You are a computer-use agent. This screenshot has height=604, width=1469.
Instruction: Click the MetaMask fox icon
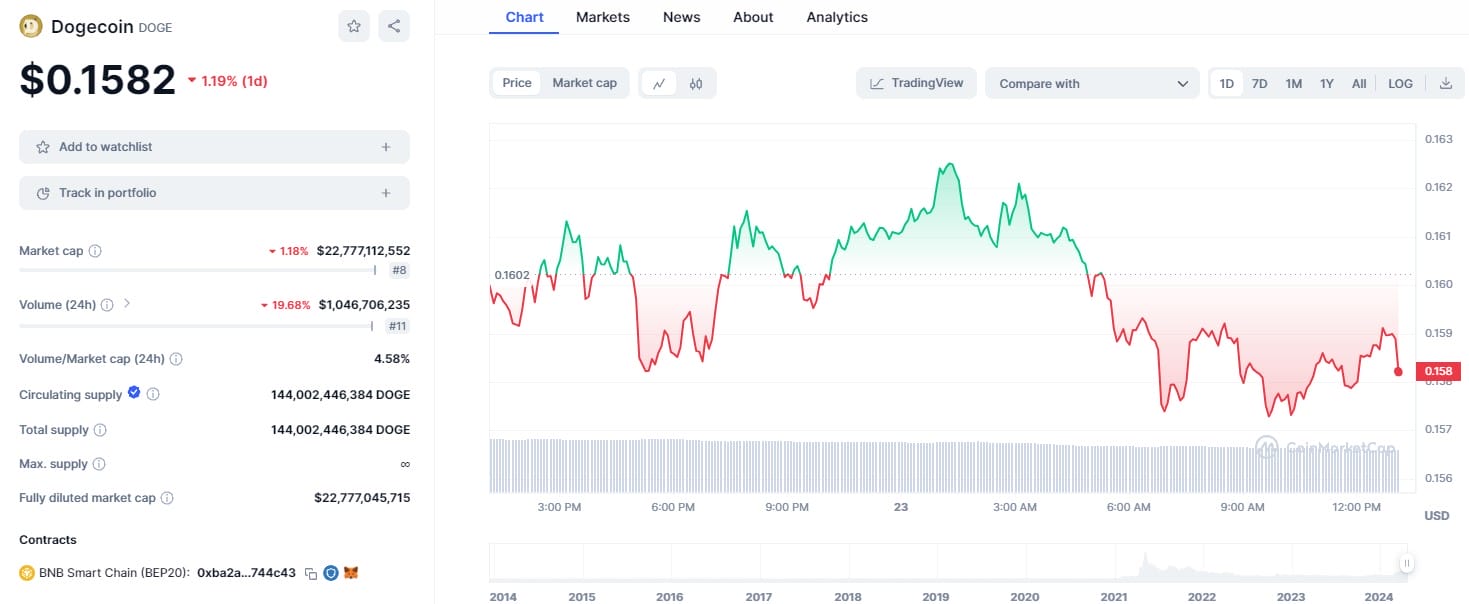click(x=351, y=573)
